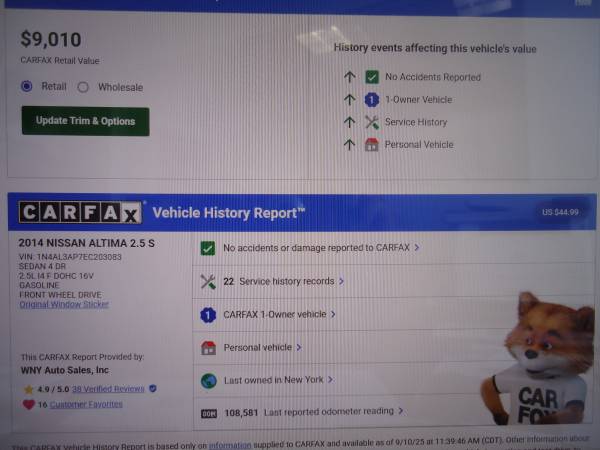Click the verified checkmark badge after reviews
The height and width of the screenshot is (450, 600).
coord(153,388)
